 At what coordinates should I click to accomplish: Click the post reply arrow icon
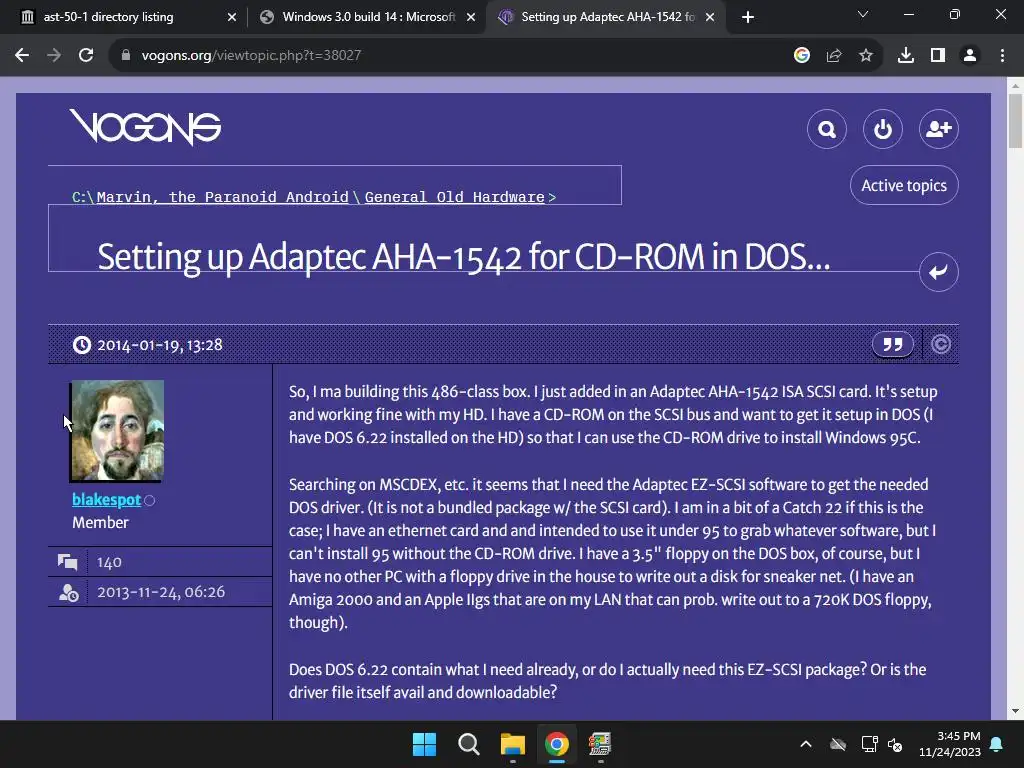click(x=938, y=272)
